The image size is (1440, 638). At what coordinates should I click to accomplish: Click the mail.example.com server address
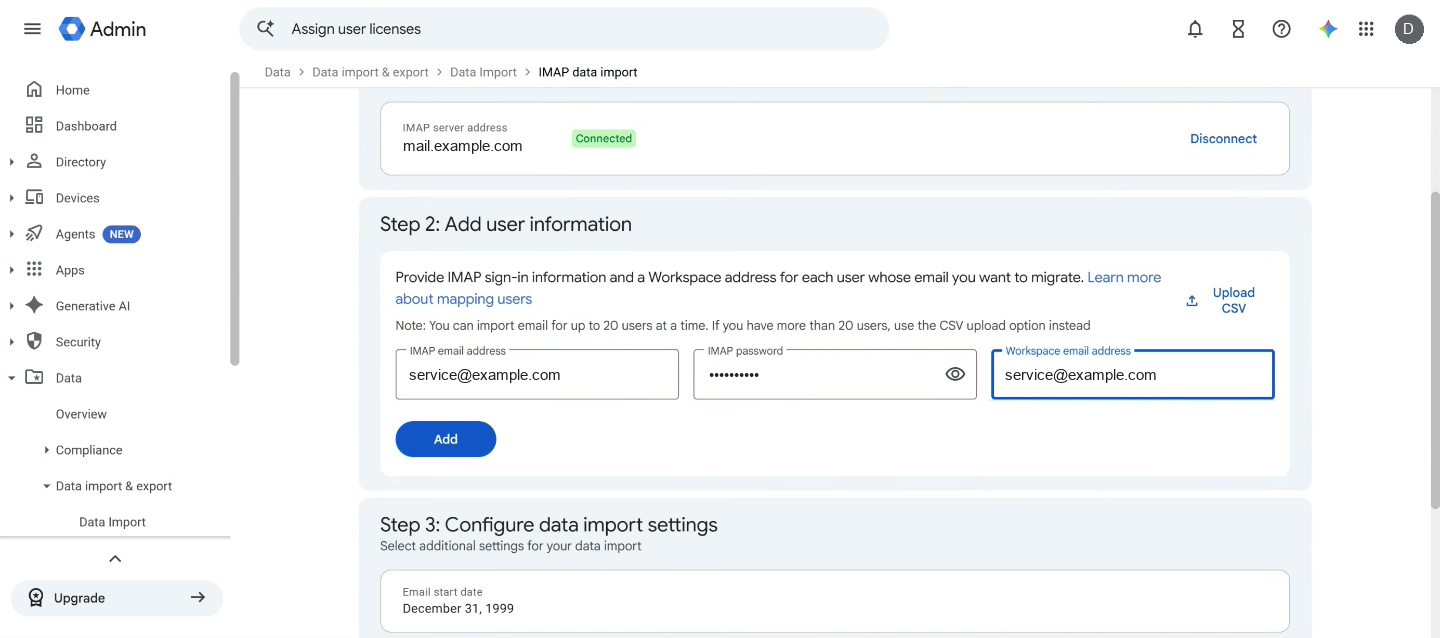pyautogui.click(x=463, y=146)
